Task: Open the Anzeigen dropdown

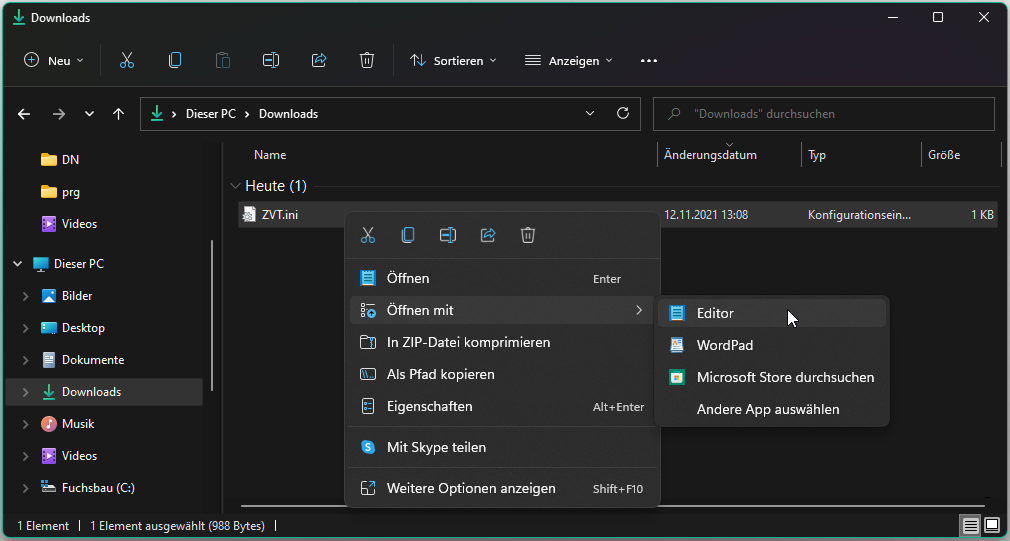Action: (x=568, y=61)
